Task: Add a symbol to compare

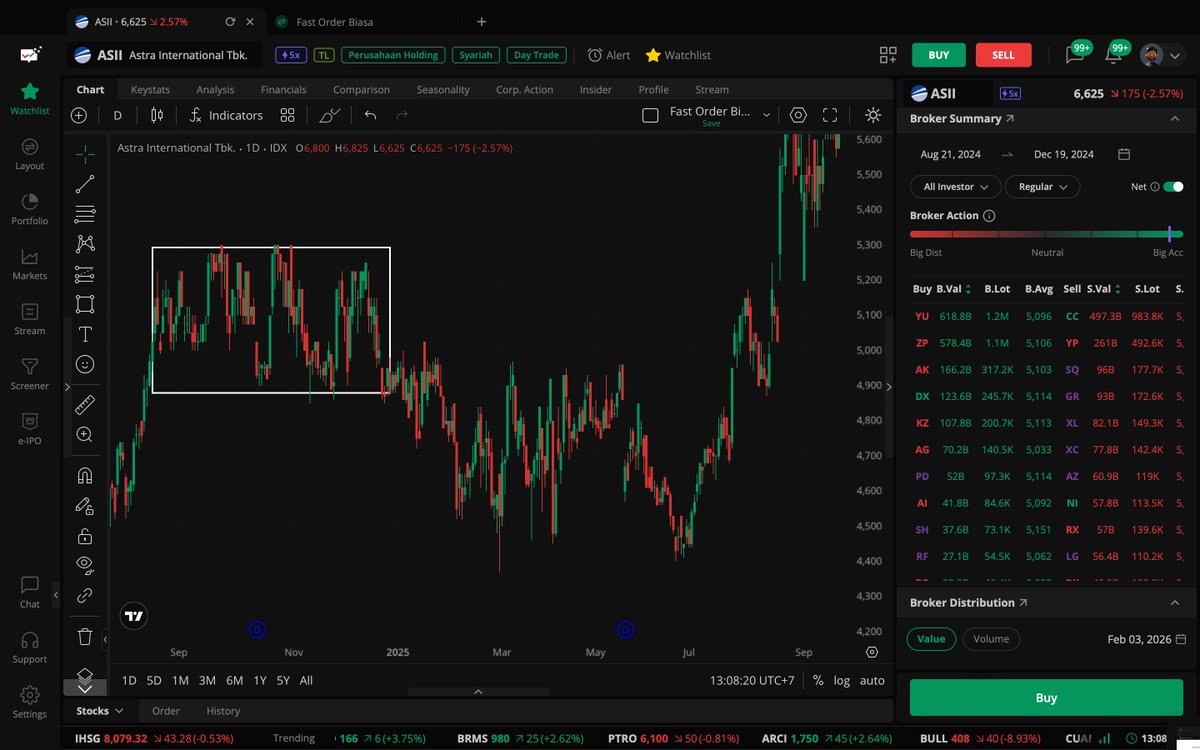Action: point(79,115)
